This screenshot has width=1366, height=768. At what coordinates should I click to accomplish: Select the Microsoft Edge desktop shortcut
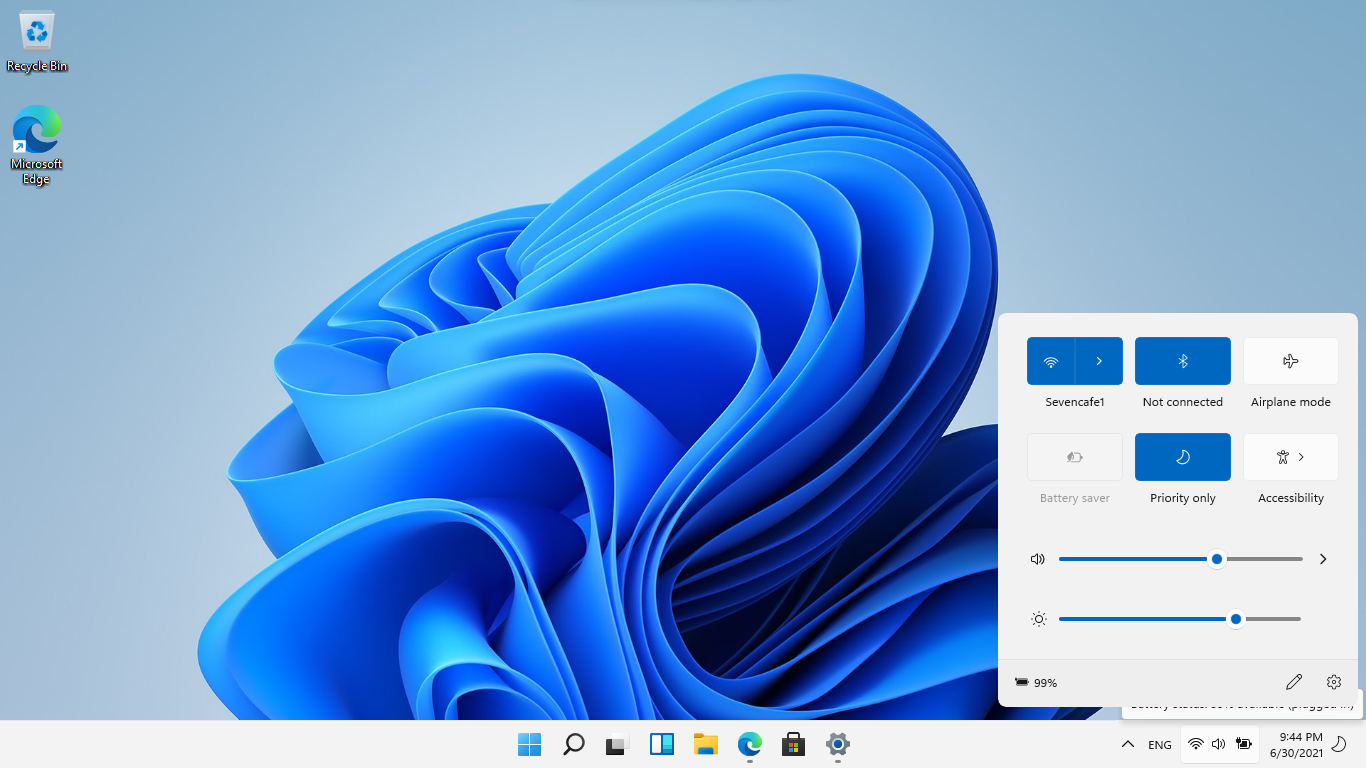pyautogui.click(x=36, y=145)
